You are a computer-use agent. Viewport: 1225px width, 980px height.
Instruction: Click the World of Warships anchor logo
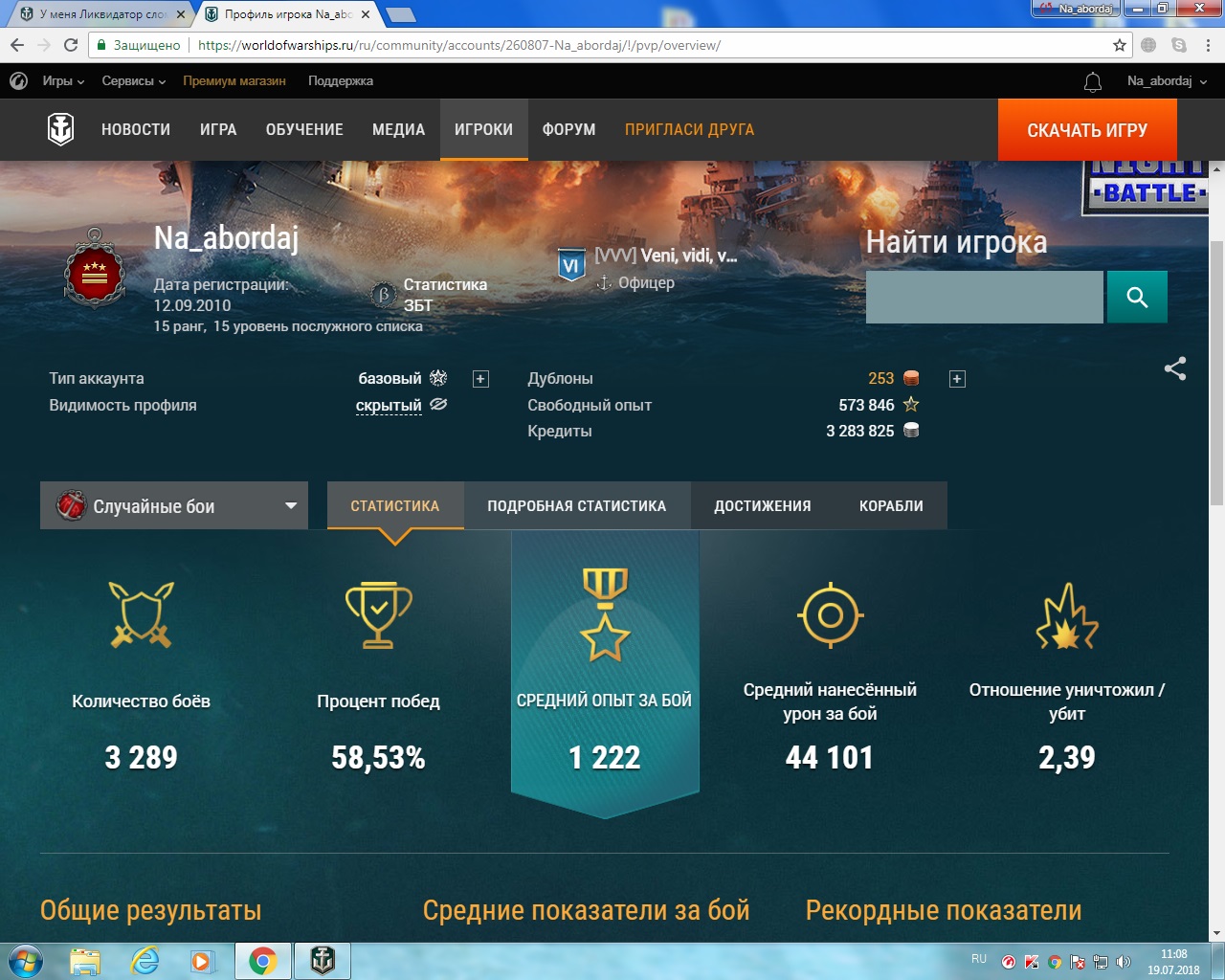pyautogui.click(x=61, y=129)
